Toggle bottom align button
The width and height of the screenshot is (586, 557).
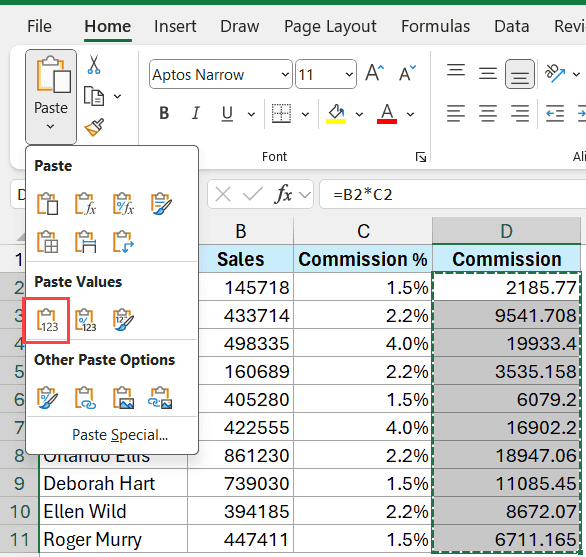(519, 74)
